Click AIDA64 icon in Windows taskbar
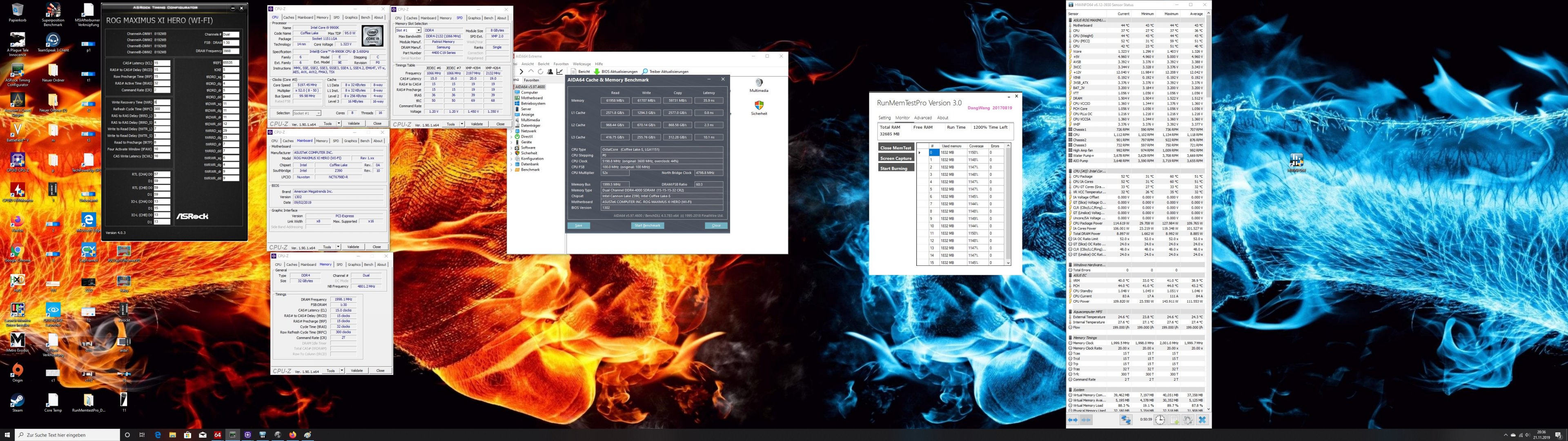This screenshot has width=1568, height=441. [x=218, y=435]
